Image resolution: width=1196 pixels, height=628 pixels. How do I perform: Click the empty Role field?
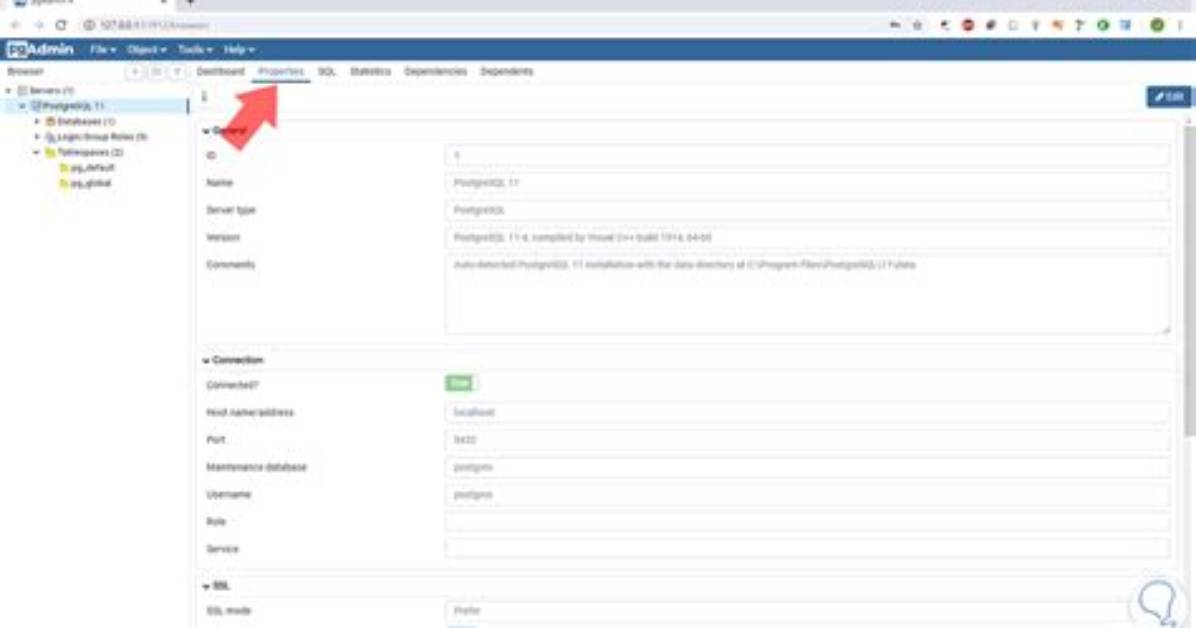807,522
